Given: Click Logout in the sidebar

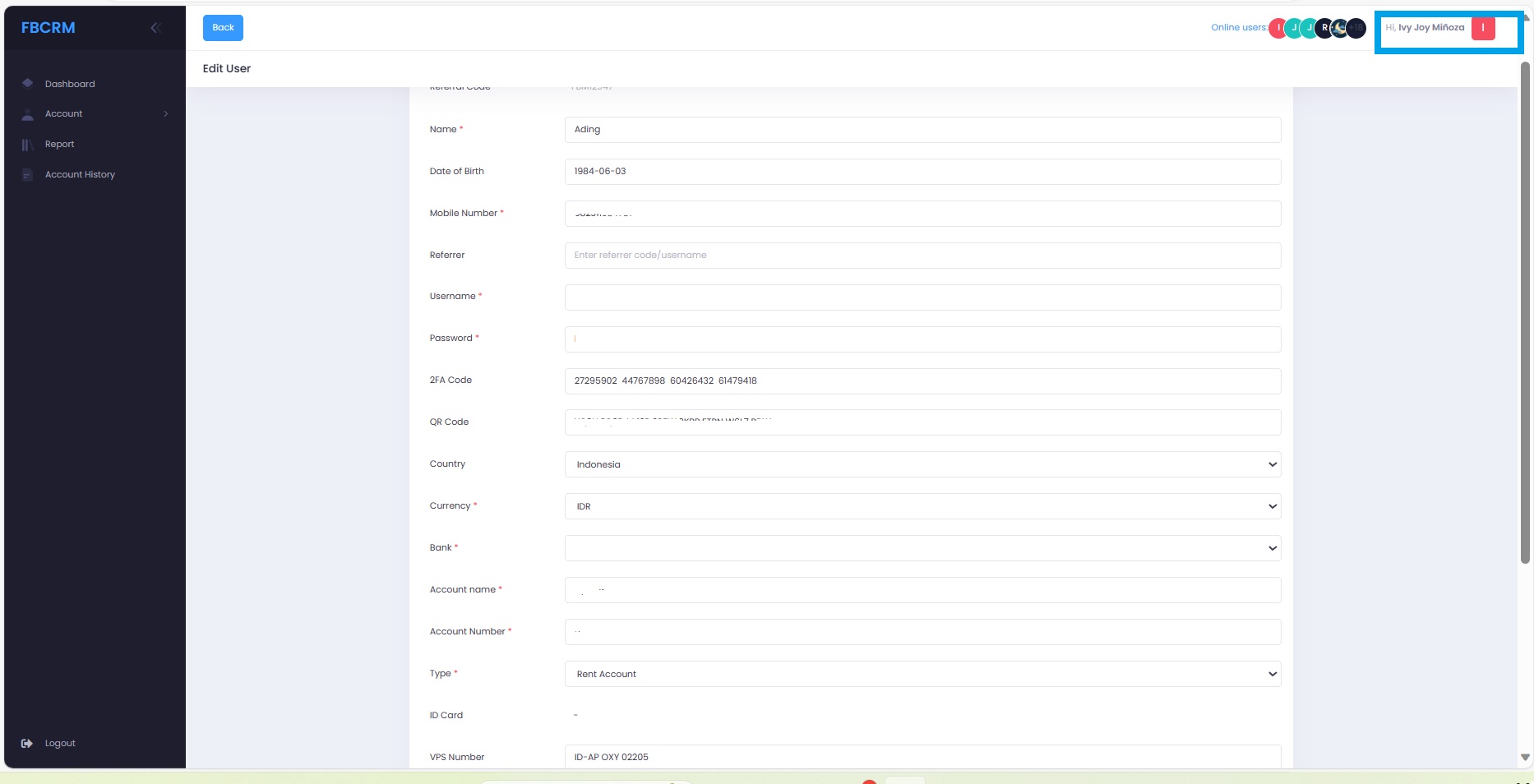Looking at the screenshot, I should pos(60,743).
